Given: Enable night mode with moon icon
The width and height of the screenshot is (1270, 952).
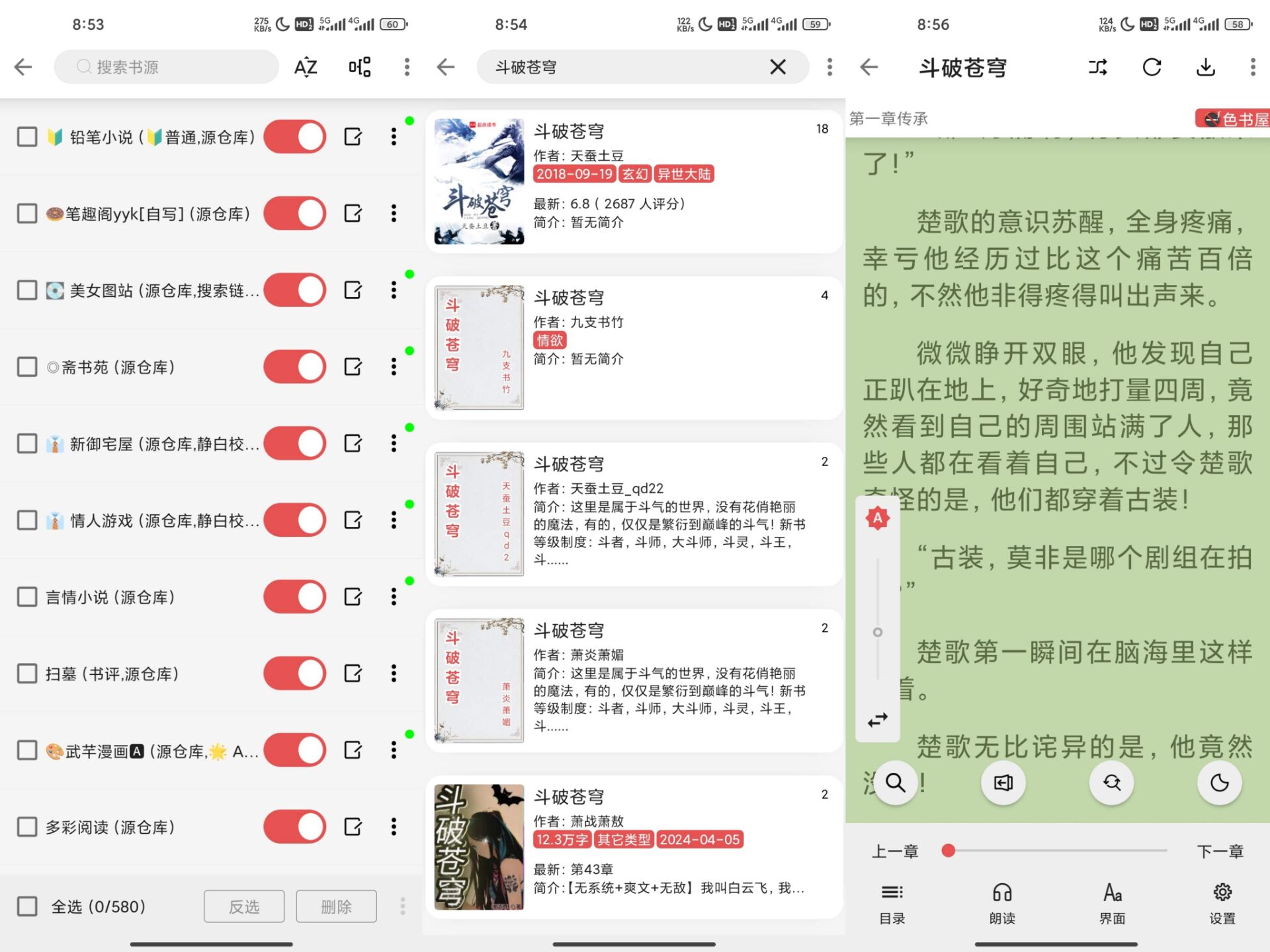Looking at the screenshot, I should point(1219,783).
